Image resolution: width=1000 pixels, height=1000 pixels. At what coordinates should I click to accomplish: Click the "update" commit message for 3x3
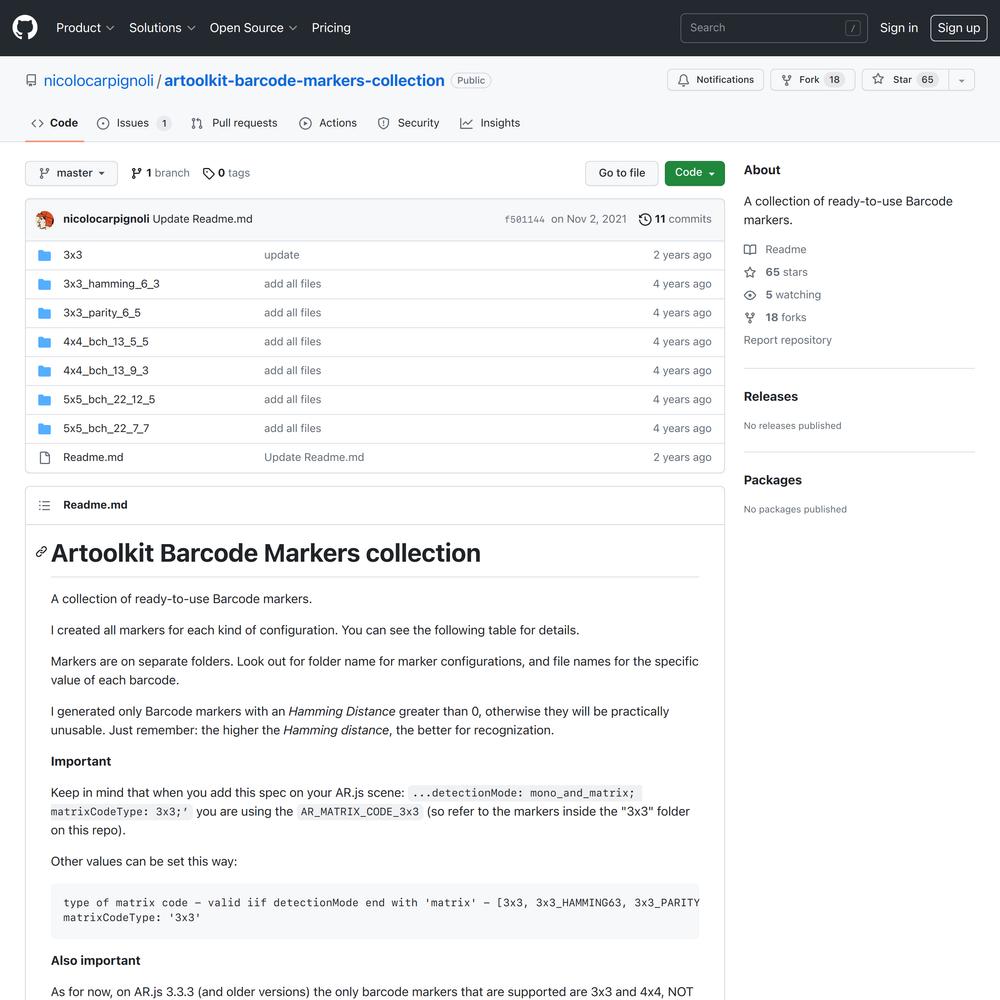pyautogui.click(x=281, y=255)
